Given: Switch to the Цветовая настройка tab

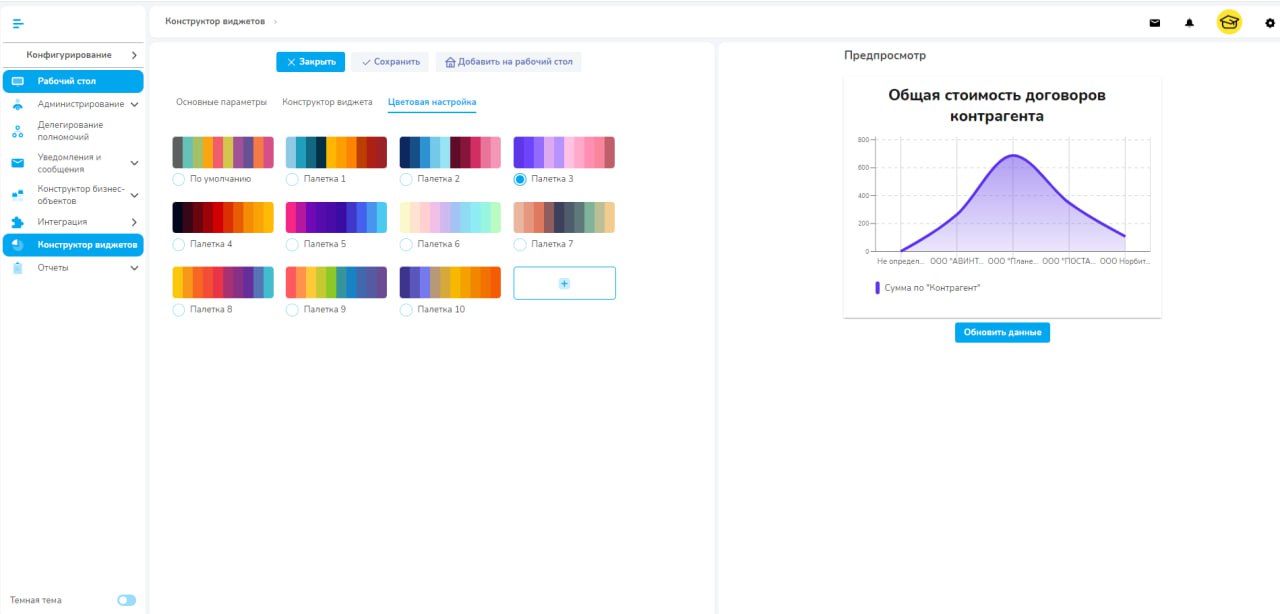Looking at the screenshot, I should pos(432,102).
